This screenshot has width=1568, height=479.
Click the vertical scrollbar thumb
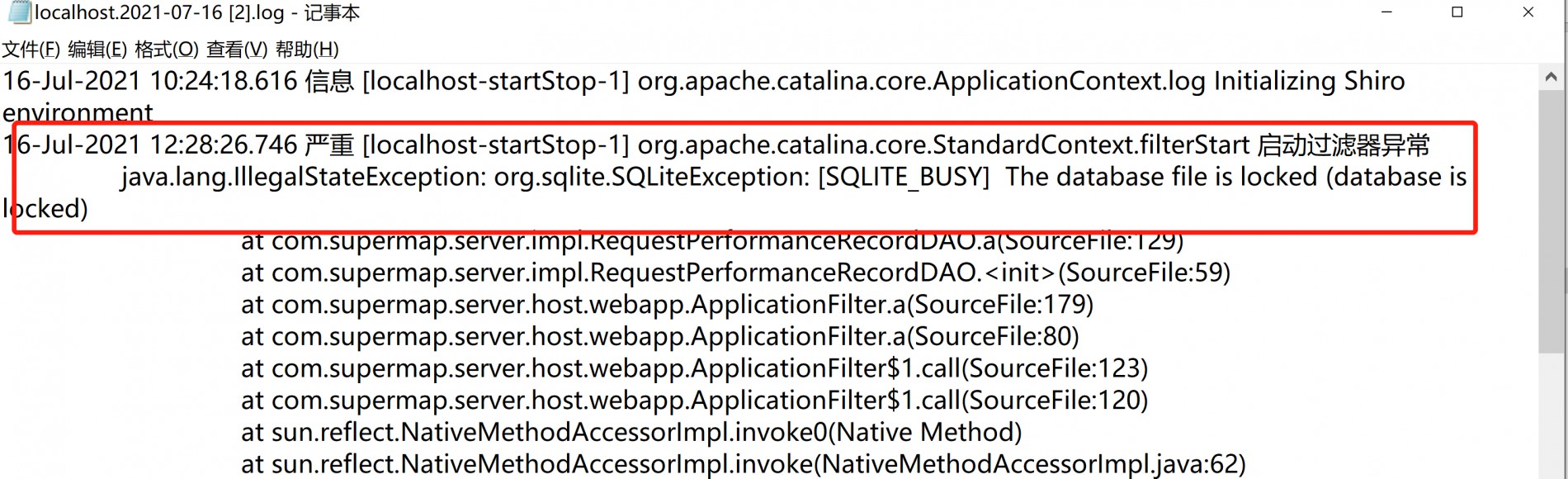[1551, 221]
